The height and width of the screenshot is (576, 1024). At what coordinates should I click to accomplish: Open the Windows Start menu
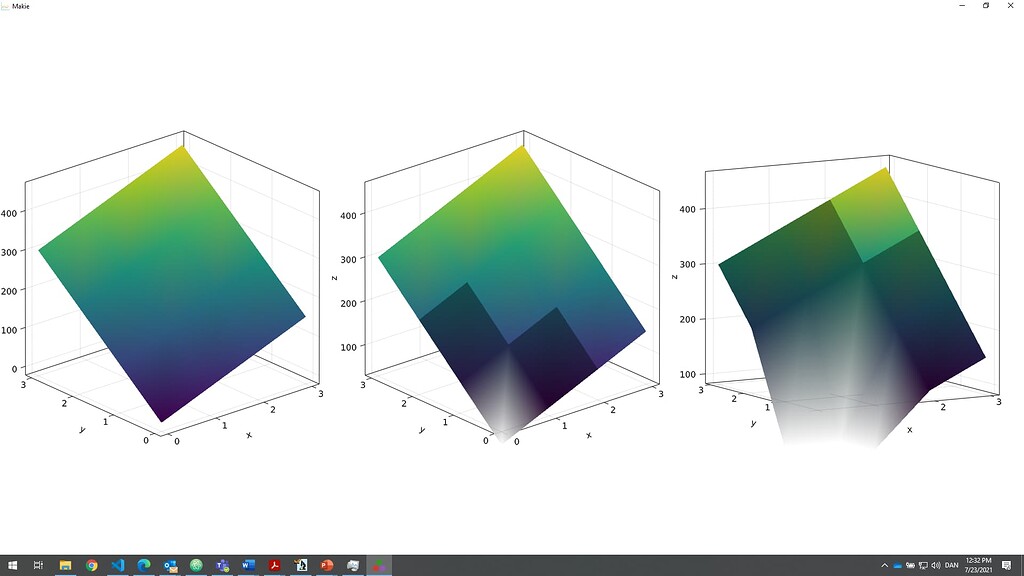pyautogui.click(x=12, y=566)
